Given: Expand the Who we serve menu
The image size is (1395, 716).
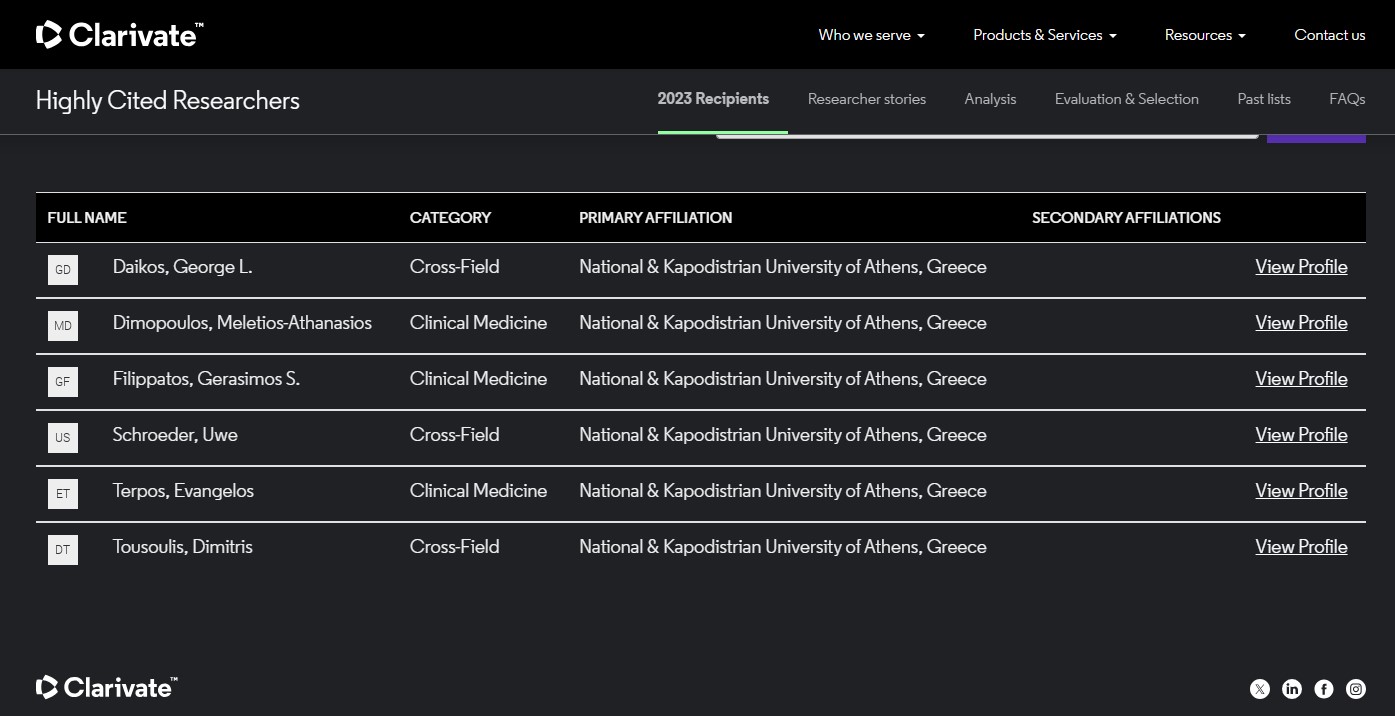Looking at the screenshot, I should coord(871,35).
